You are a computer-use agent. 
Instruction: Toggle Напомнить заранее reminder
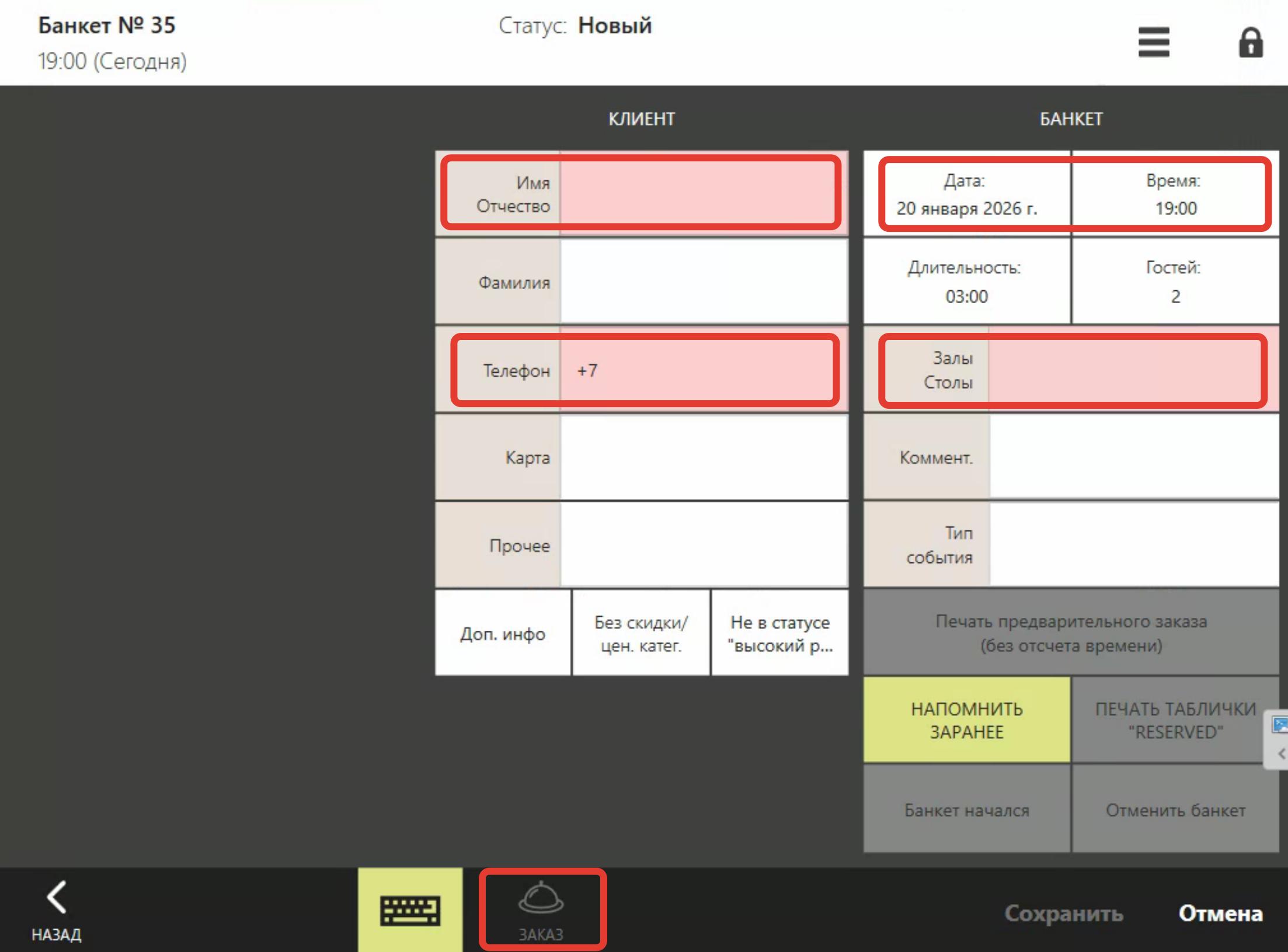click(x=966, y=720)
